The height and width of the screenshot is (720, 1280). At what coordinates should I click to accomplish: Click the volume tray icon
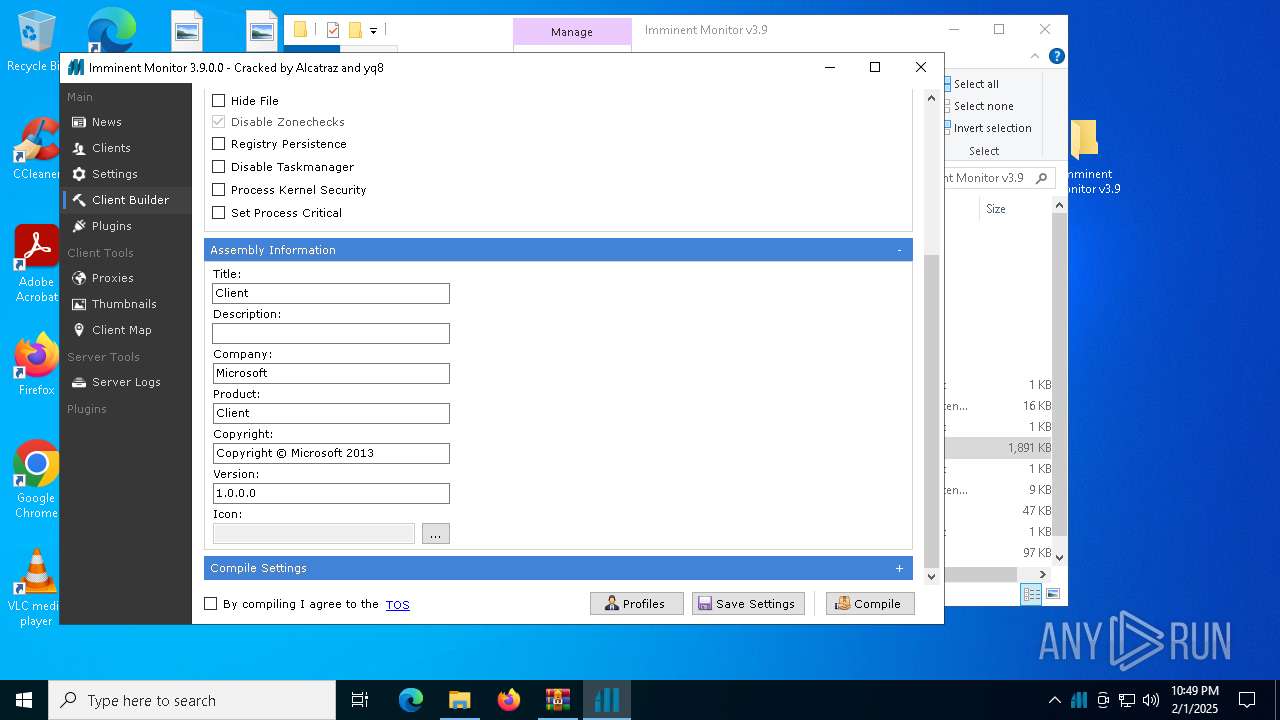(1151, 700)
